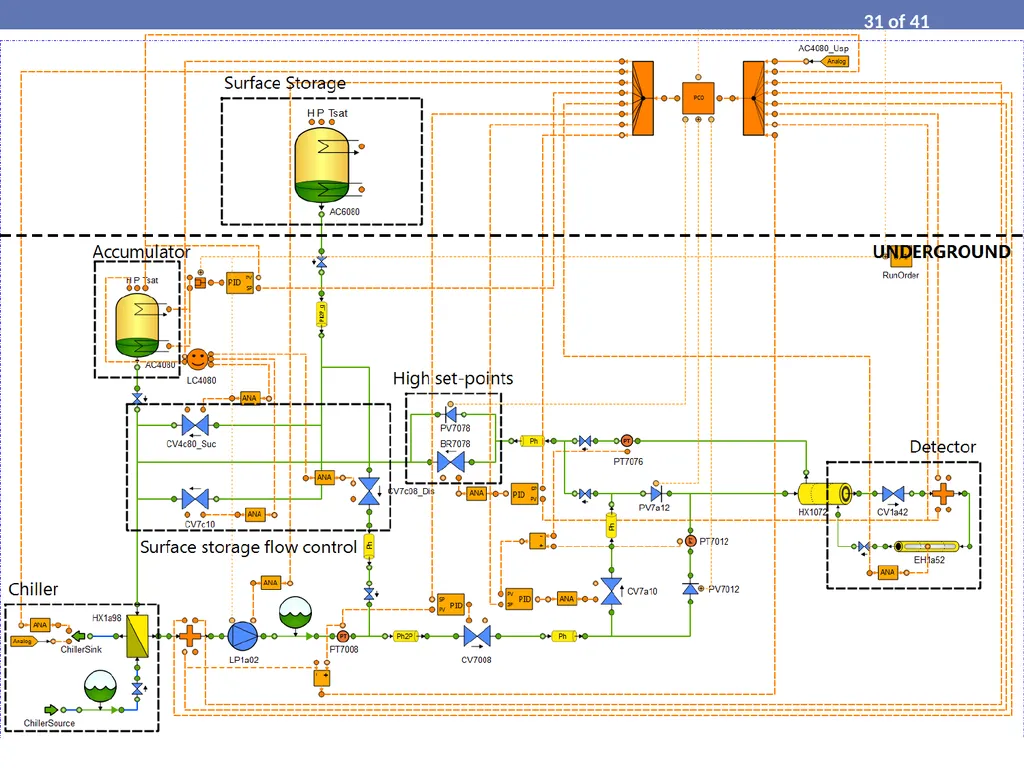Select the HX1072 heat exchanger
The height and width of the screenshot is (768, 1024).
[x=824, y=494]
